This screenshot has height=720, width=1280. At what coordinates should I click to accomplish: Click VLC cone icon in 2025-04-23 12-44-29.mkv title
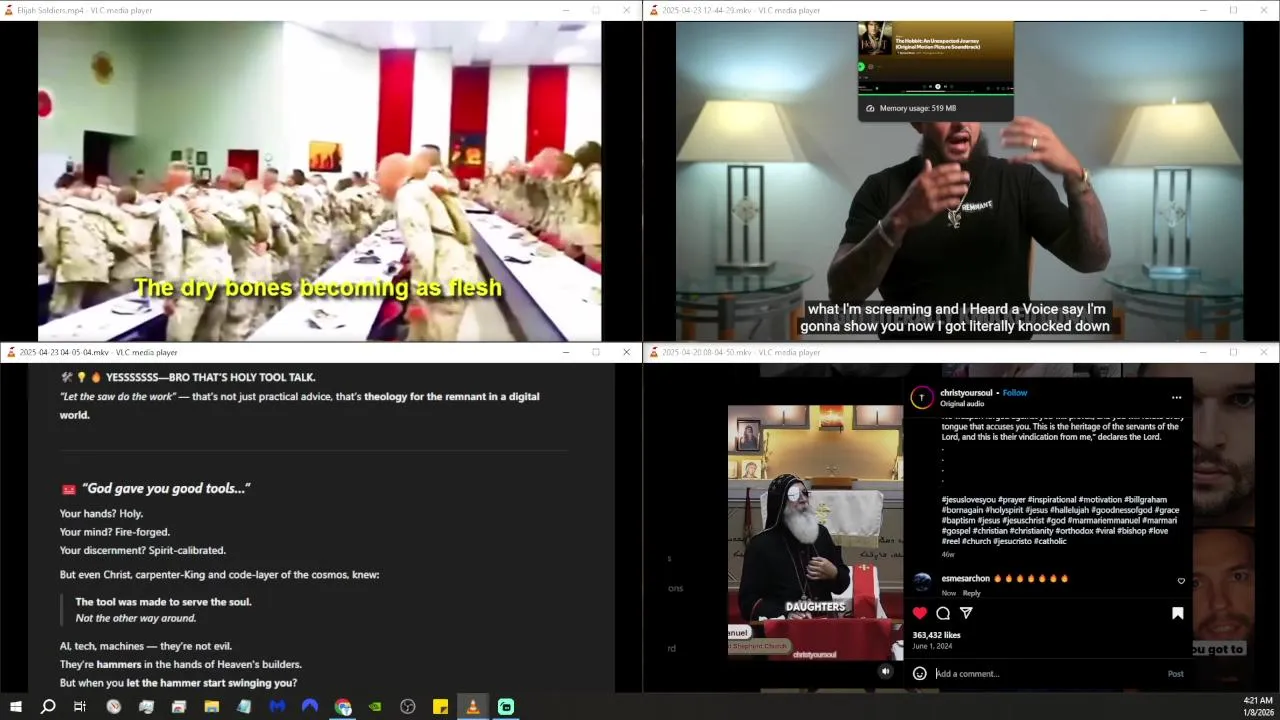tap(654, 10)
